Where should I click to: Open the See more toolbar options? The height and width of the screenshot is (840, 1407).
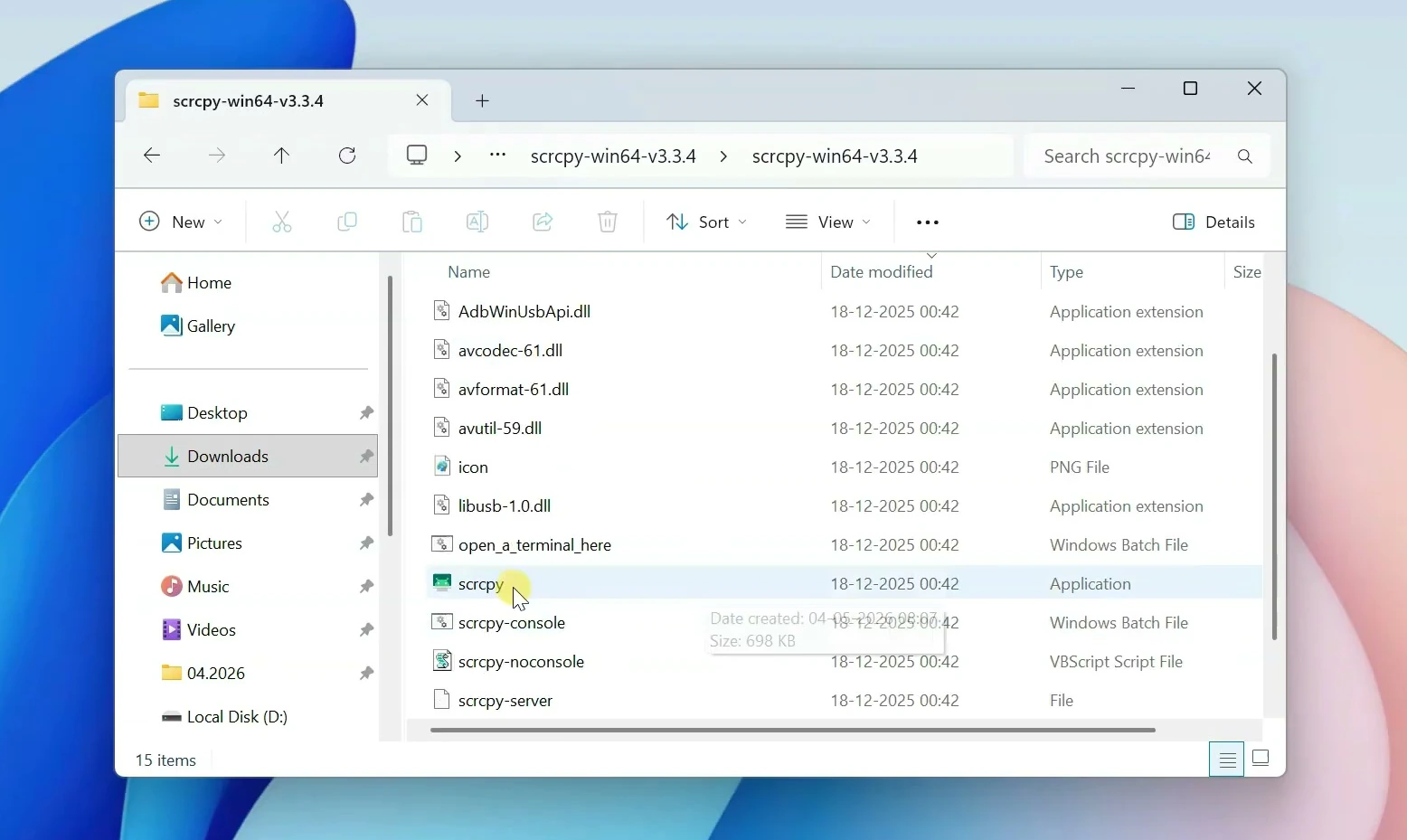[928, 222]
